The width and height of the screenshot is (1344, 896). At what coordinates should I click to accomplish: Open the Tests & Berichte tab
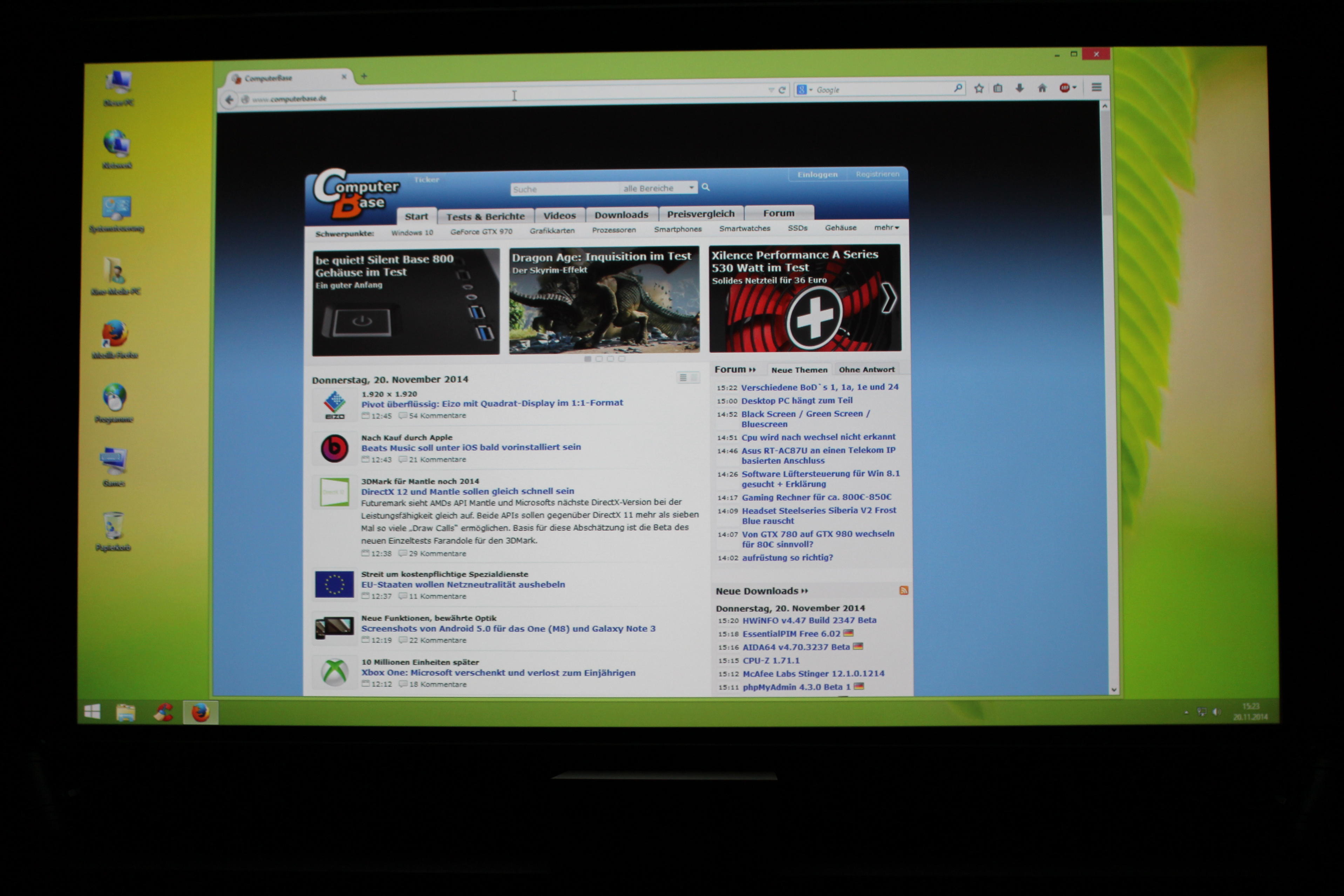click(485, 217)
